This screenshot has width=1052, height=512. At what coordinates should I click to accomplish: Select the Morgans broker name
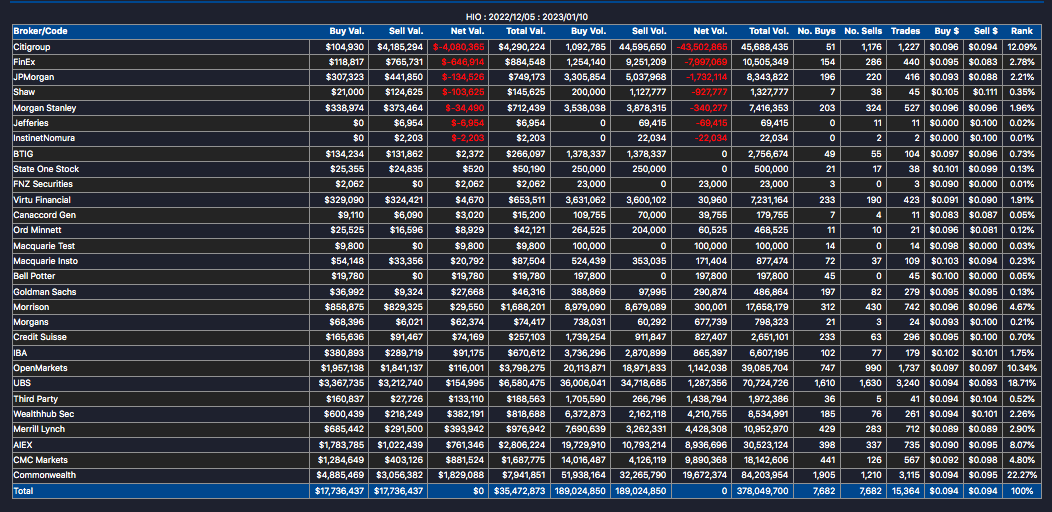(31, 321)
